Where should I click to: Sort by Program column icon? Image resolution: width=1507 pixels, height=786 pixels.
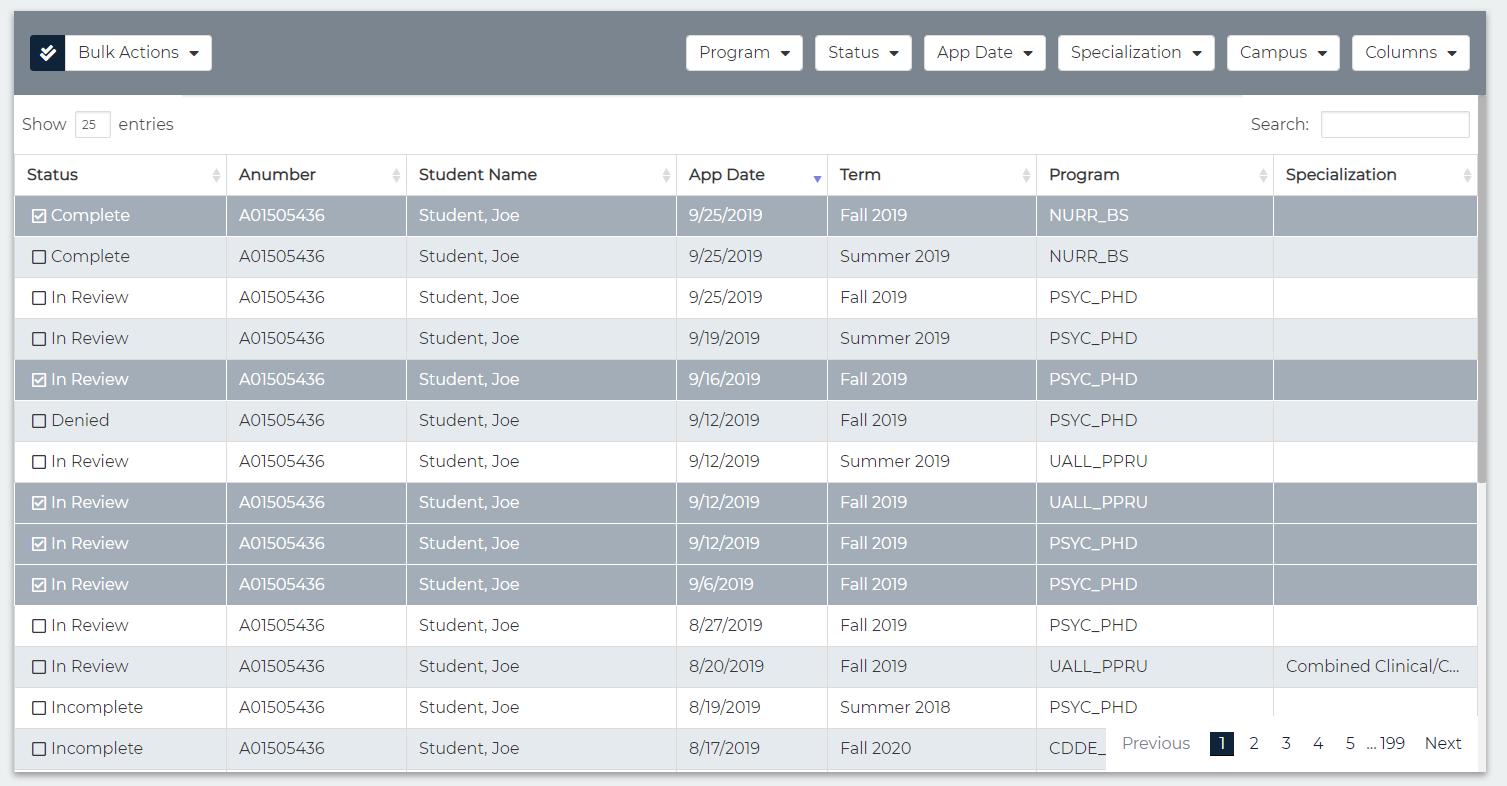[1263, 176]
